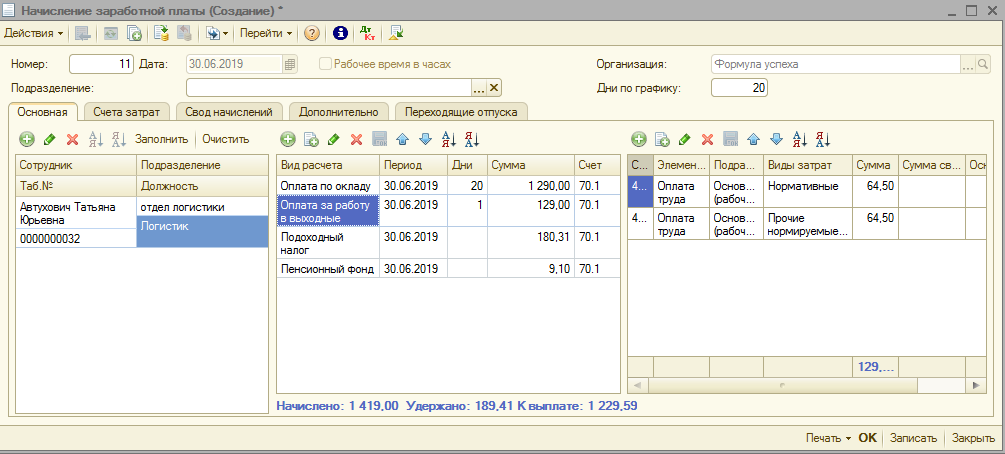The image size is (1005, 454).
Task: Clear the Подразделение field with the X button
Action: [493, 88]
